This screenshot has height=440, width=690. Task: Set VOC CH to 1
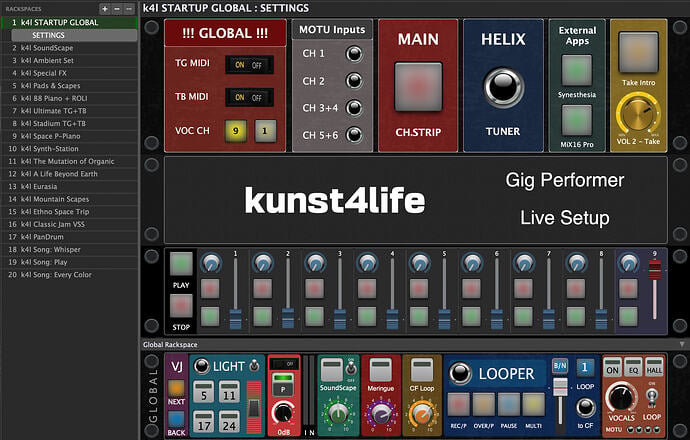(265, 131)
